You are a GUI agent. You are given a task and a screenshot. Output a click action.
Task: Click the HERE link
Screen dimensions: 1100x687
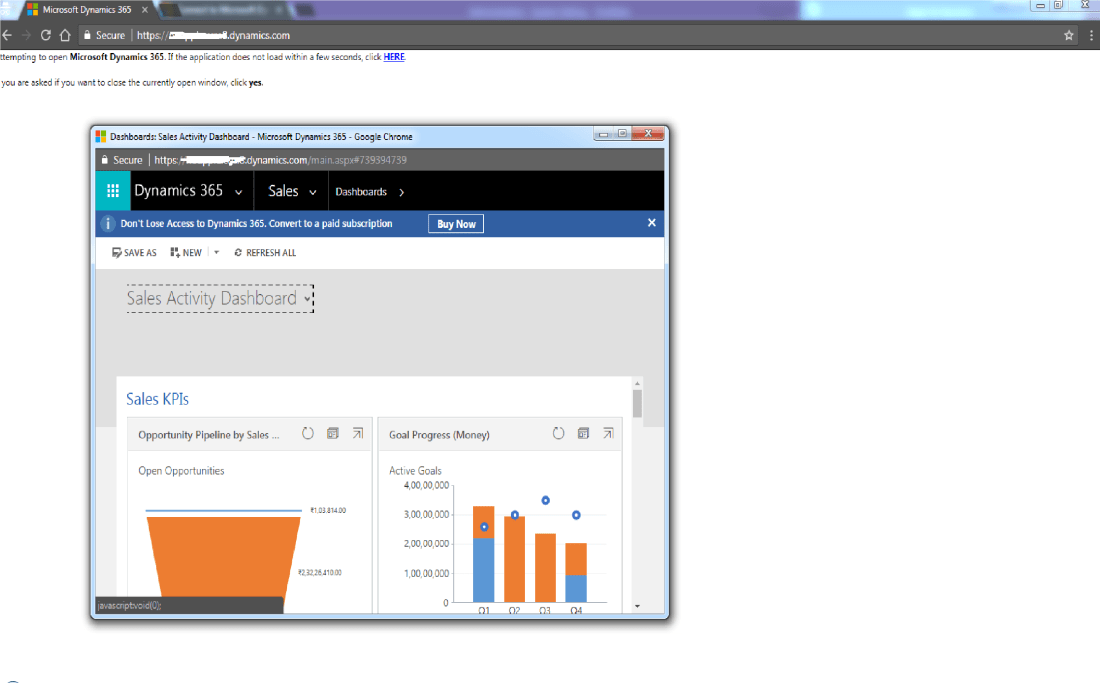(394, 57)
